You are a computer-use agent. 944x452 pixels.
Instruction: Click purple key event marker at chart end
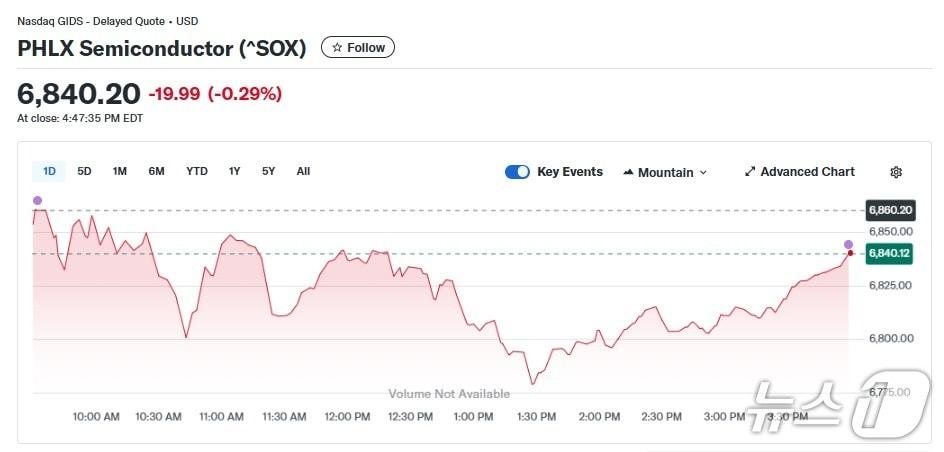(x=848, y=244)
